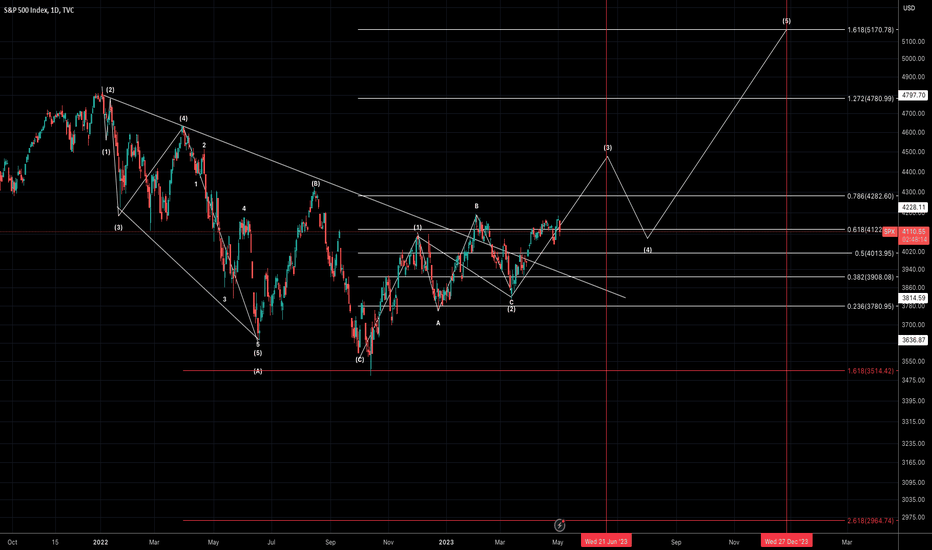The height and width of the screenshot is (550, 932).
Task: Select the red 1.618(3514.42) extension label
Action: [871, 371]
